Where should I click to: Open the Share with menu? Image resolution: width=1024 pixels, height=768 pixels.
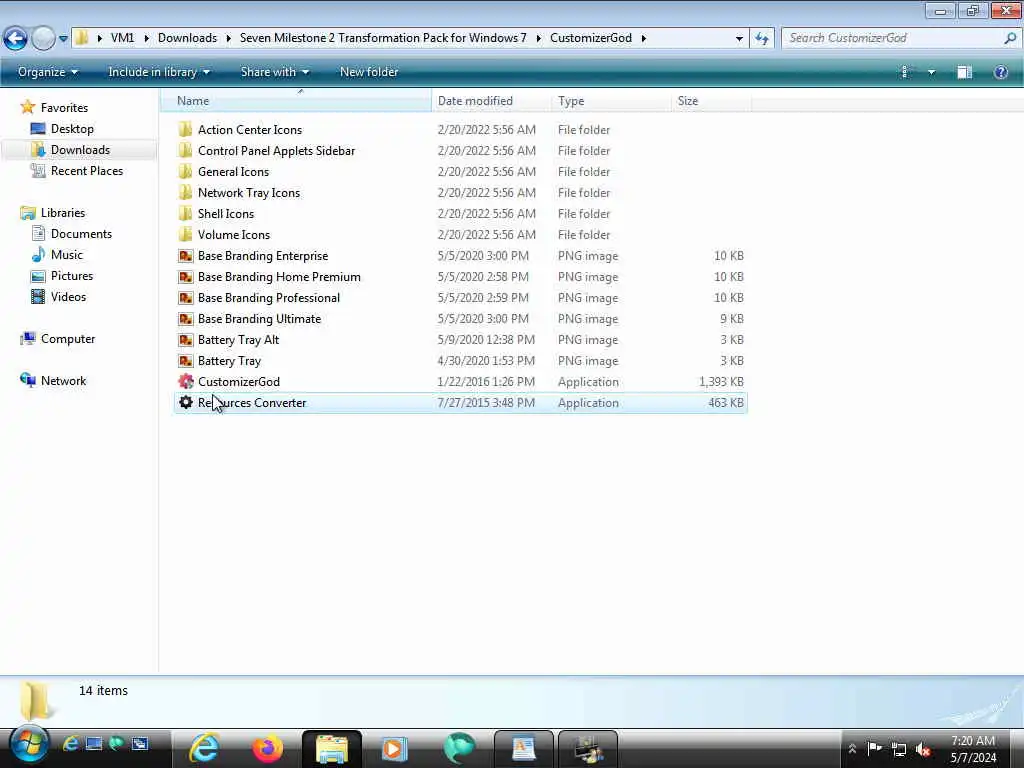tap(274, 72)
